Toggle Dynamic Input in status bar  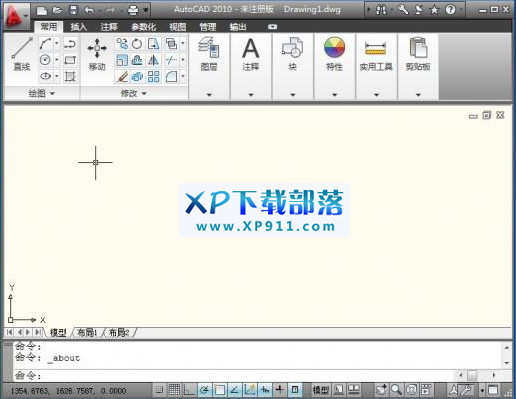pyautogui.click(x=265, y=389)
